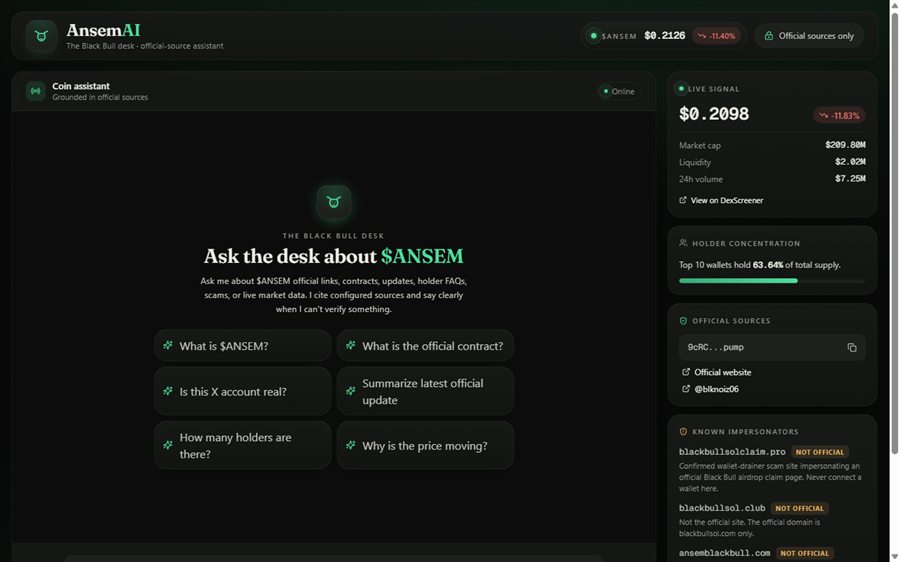The width and height of the screenshot is (900, 562).
Task: Click the Liquidity value $2.02M
Action: [850, 162]
